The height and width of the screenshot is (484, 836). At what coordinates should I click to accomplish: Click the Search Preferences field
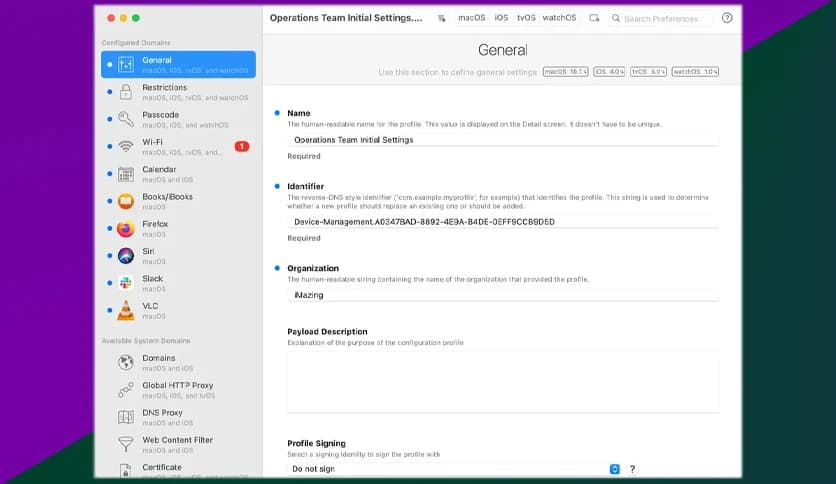pos(661,18)
